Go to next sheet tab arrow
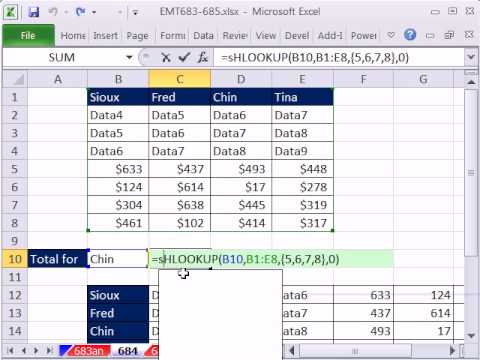Viewport: 480px width, 360px height. click(36, 350)
